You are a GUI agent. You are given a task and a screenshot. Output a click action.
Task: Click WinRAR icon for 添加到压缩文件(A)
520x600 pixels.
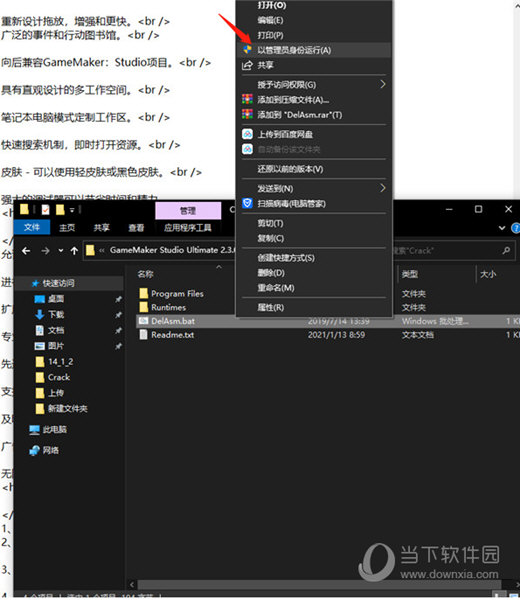coord(247,99)
